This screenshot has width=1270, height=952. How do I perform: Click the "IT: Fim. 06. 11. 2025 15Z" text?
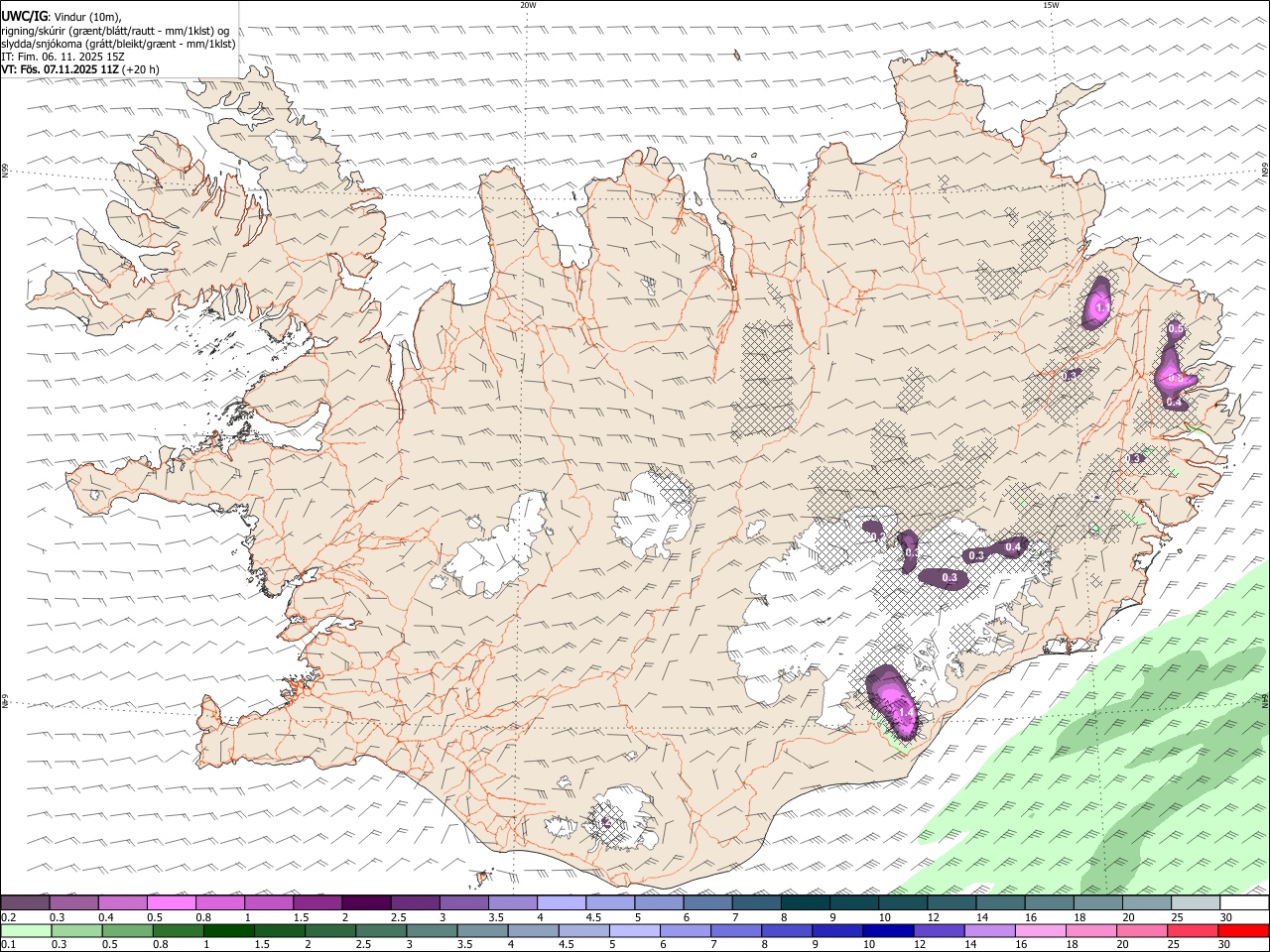point(63,57)
